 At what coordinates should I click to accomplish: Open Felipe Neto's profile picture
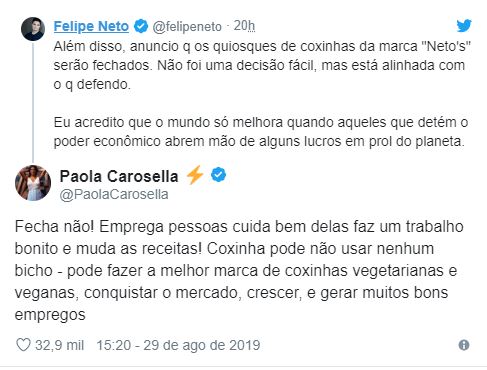point(33,29)
